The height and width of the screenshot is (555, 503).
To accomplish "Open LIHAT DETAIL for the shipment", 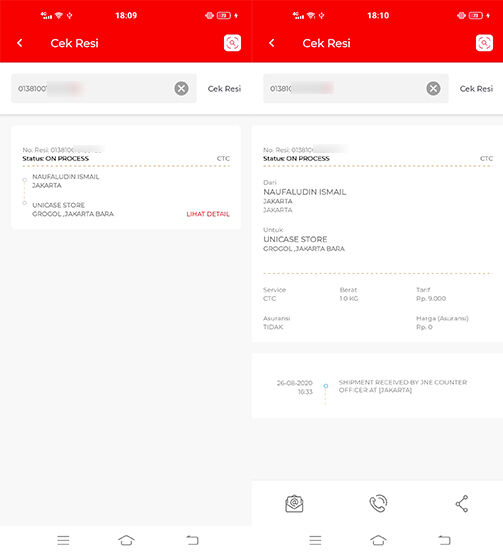I will 208,214.
